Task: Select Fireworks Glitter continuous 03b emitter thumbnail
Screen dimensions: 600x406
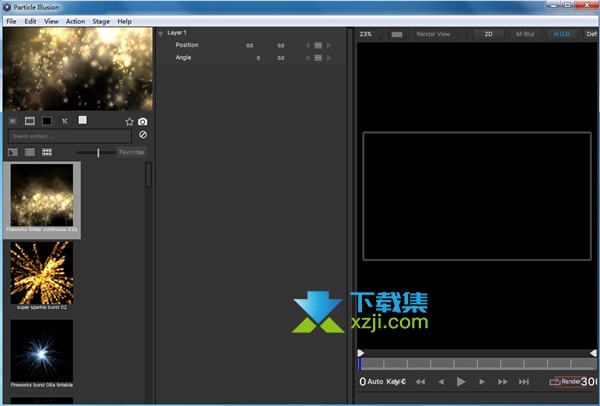Action: [42, 195]
